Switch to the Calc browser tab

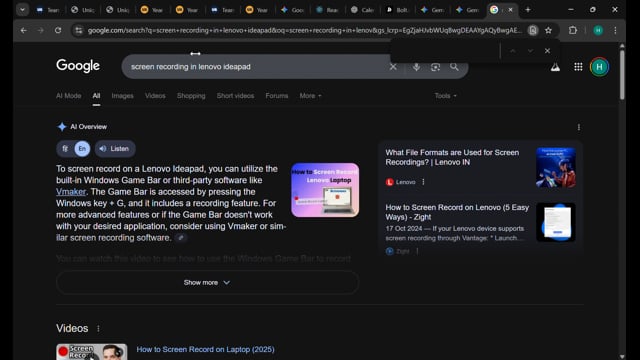[362, 10]
